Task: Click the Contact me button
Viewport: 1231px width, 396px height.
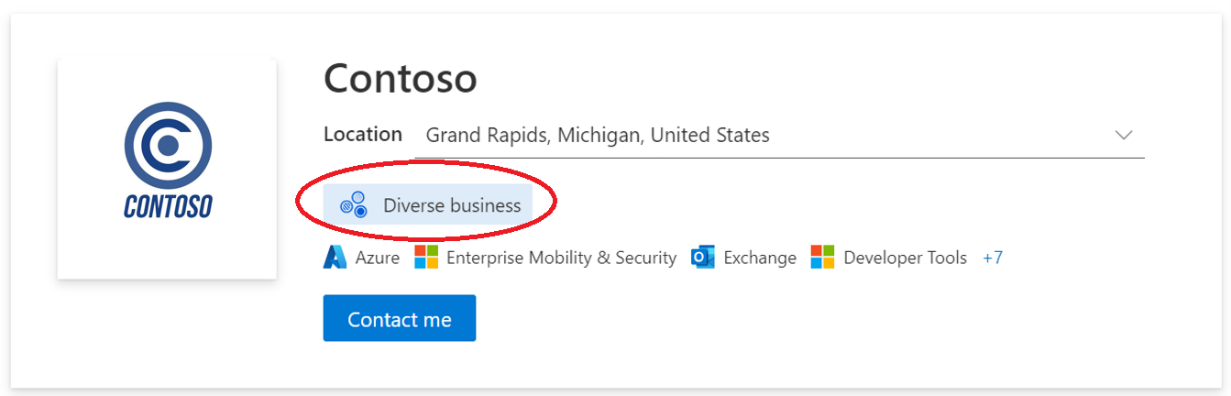Action: click(x=399, y=318)
